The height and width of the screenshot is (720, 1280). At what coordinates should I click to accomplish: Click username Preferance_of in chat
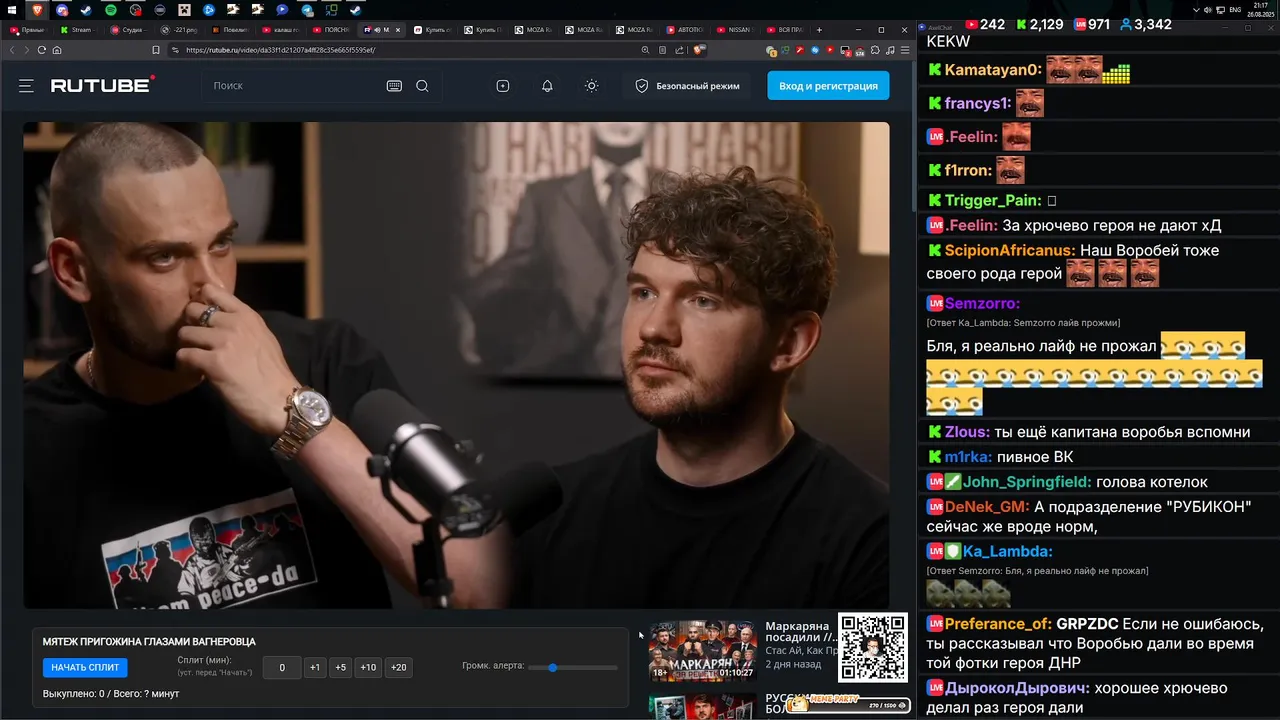(x=998, y=624)
